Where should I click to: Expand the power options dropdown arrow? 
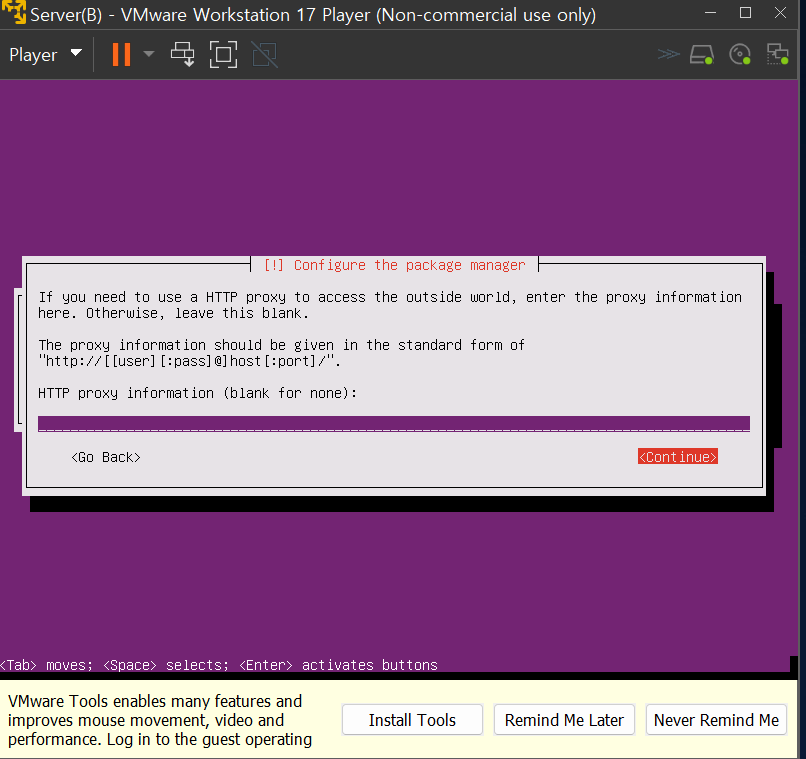pyautogui.click(x=149, y=54)
